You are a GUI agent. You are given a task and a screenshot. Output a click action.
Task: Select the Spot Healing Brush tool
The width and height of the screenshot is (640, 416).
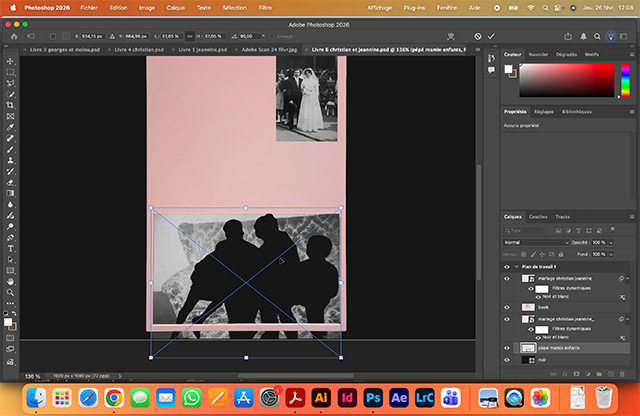(x=10, y=138)
